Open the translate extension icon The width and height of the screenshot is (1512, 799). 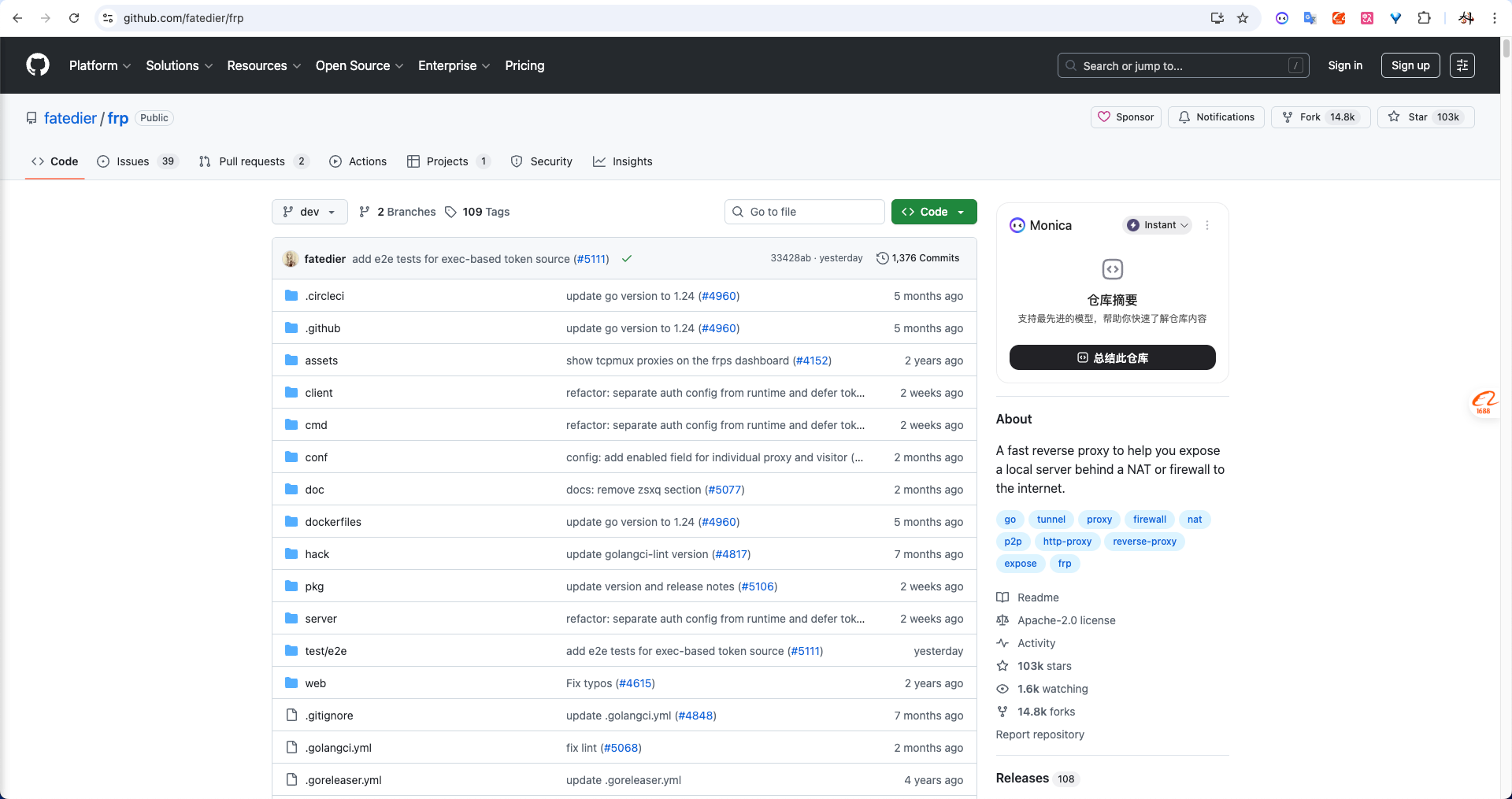pos(1310,18)
